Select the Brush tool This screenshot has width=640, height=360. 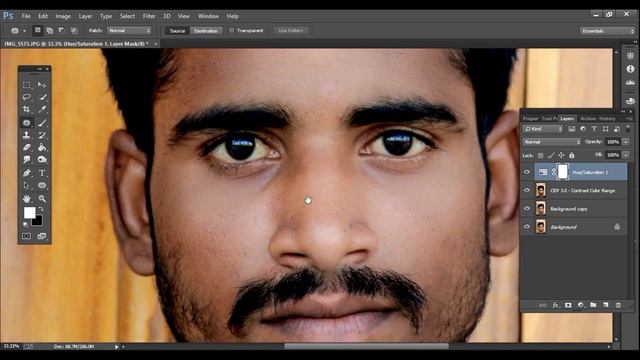tap(42, 122)
